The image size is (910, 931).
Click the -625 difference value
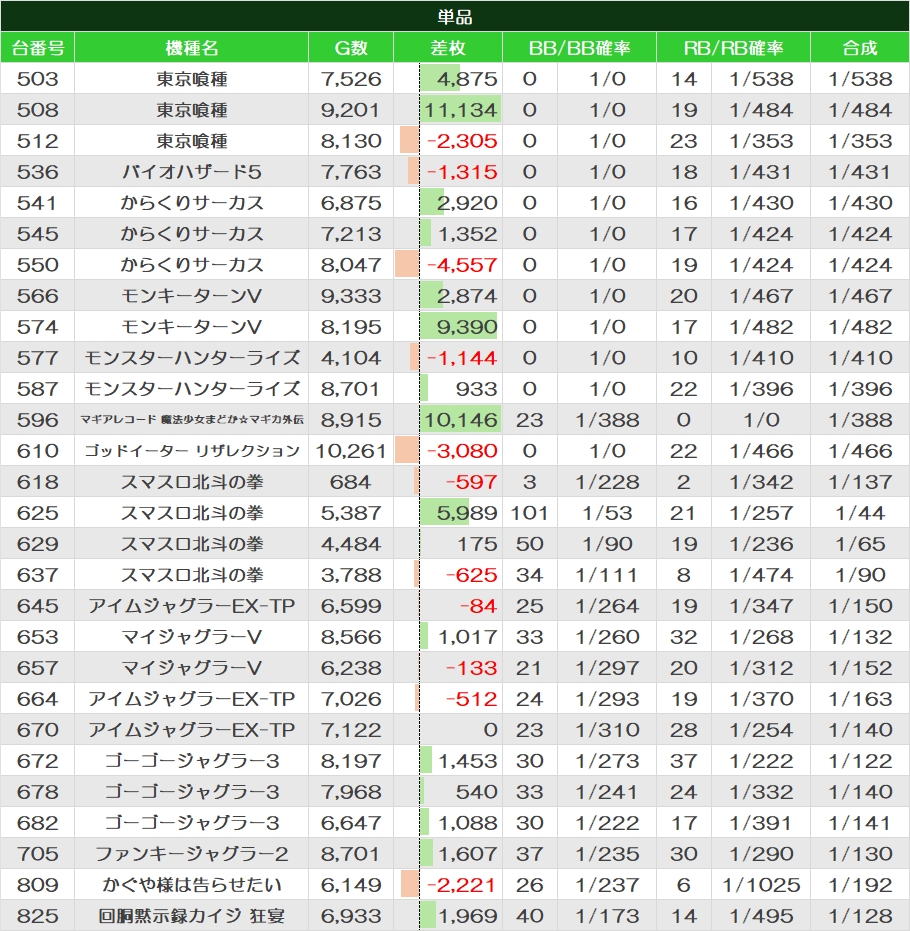tap(471, 575)
